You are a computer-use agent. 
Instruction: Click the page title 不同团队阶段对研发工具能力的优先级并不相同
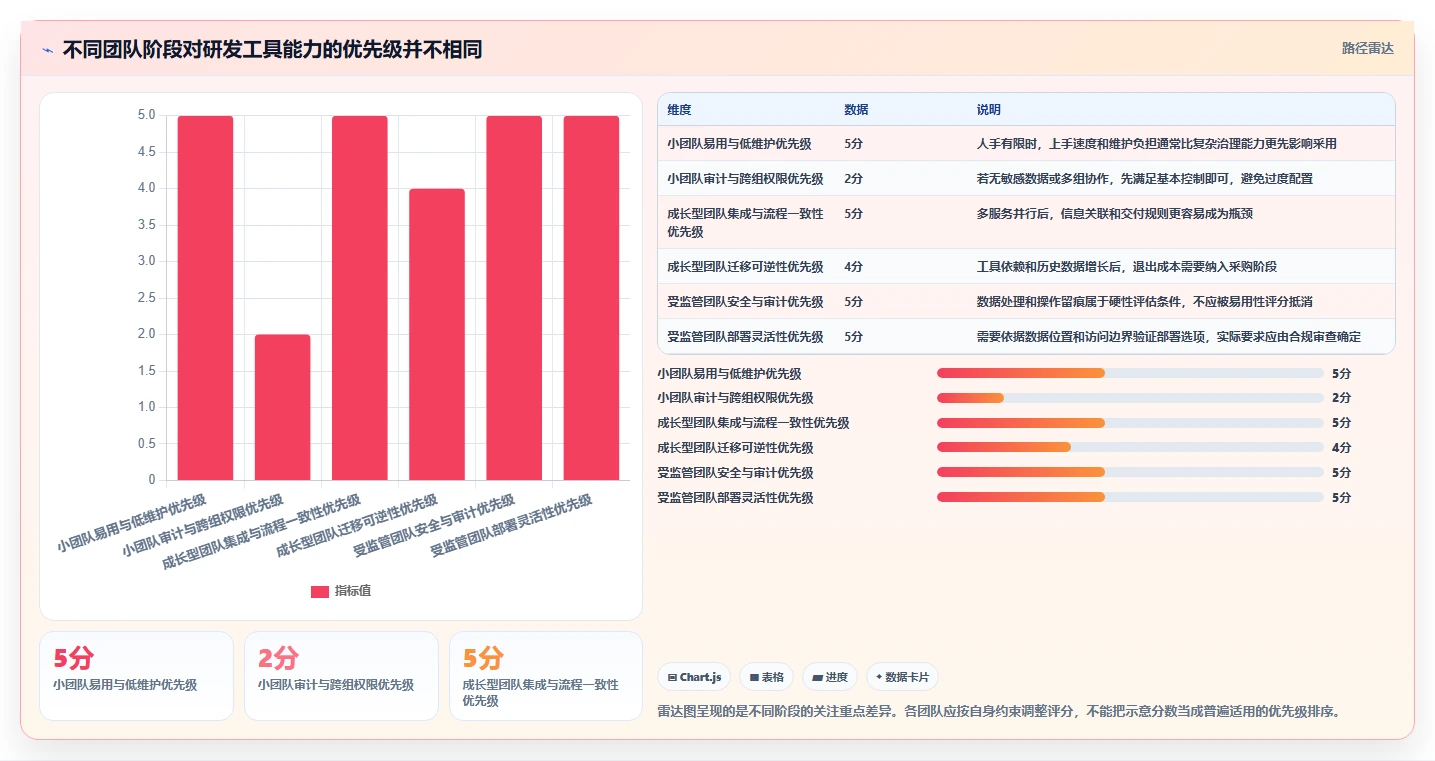(273, 49)
